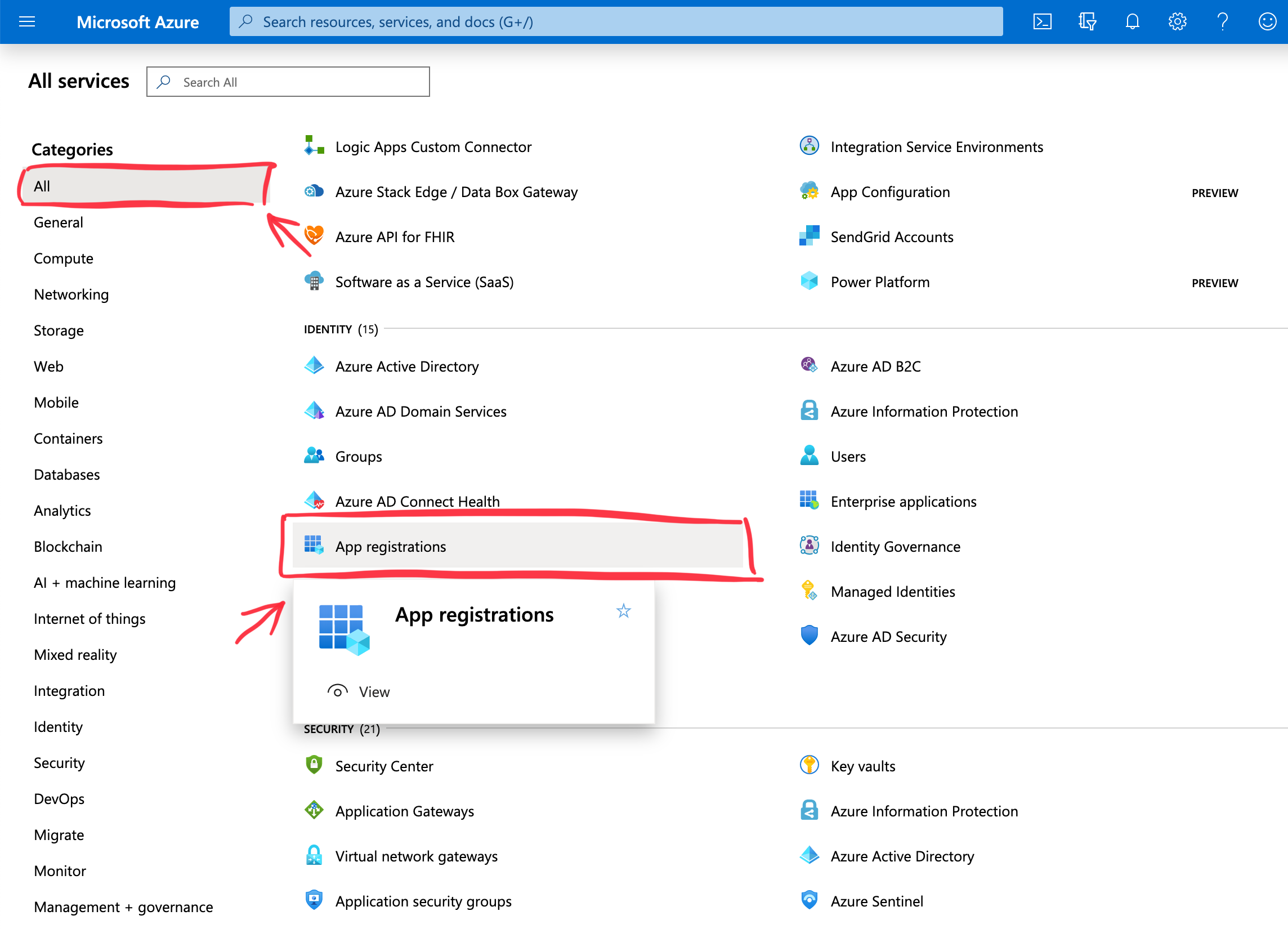1288x929 pixels.
Task: Click the Groups icon
Action: (x=314, y=455)
